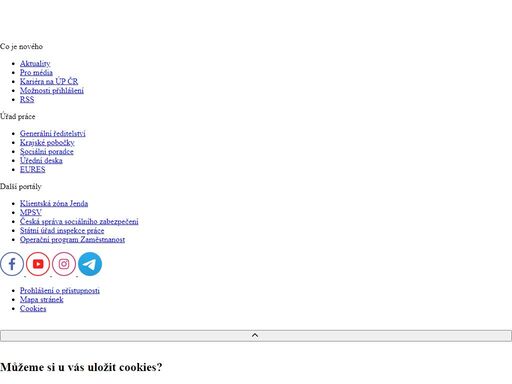View the Úřední deska link
The image size is (512, 384).
(41, 160)
